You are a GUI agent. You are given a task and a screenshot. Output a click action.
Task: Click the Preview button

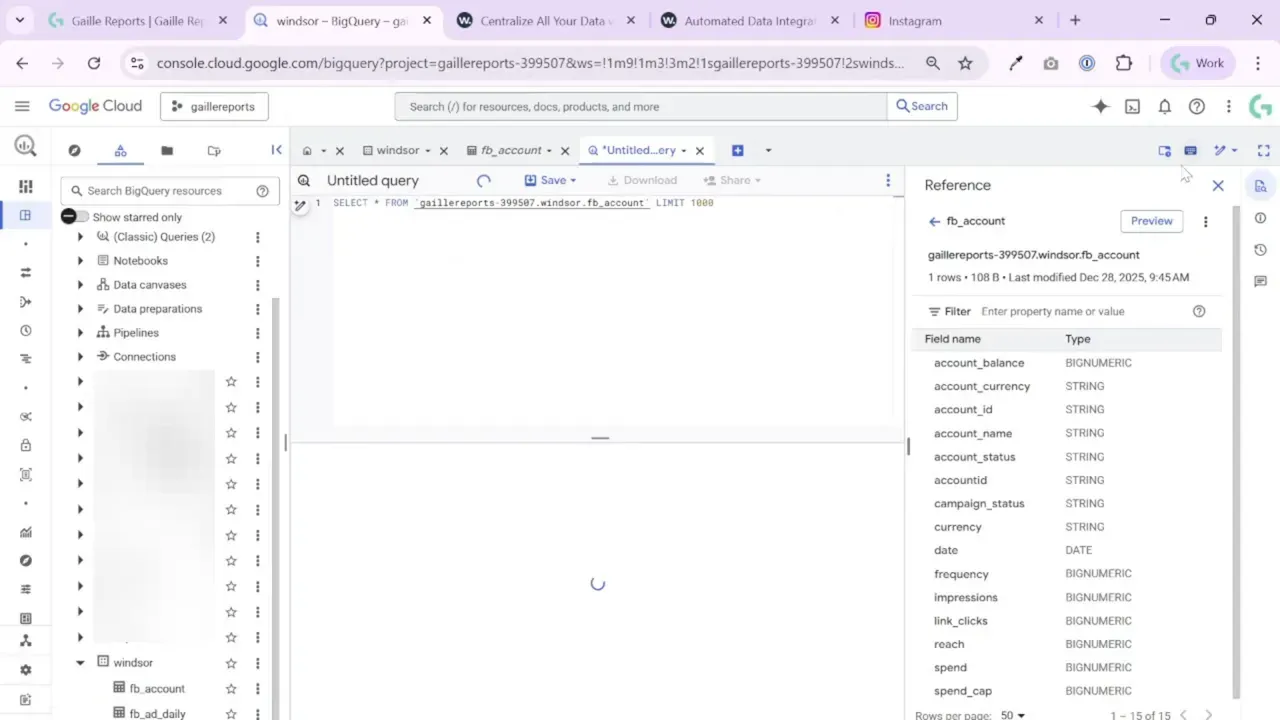1152,221
